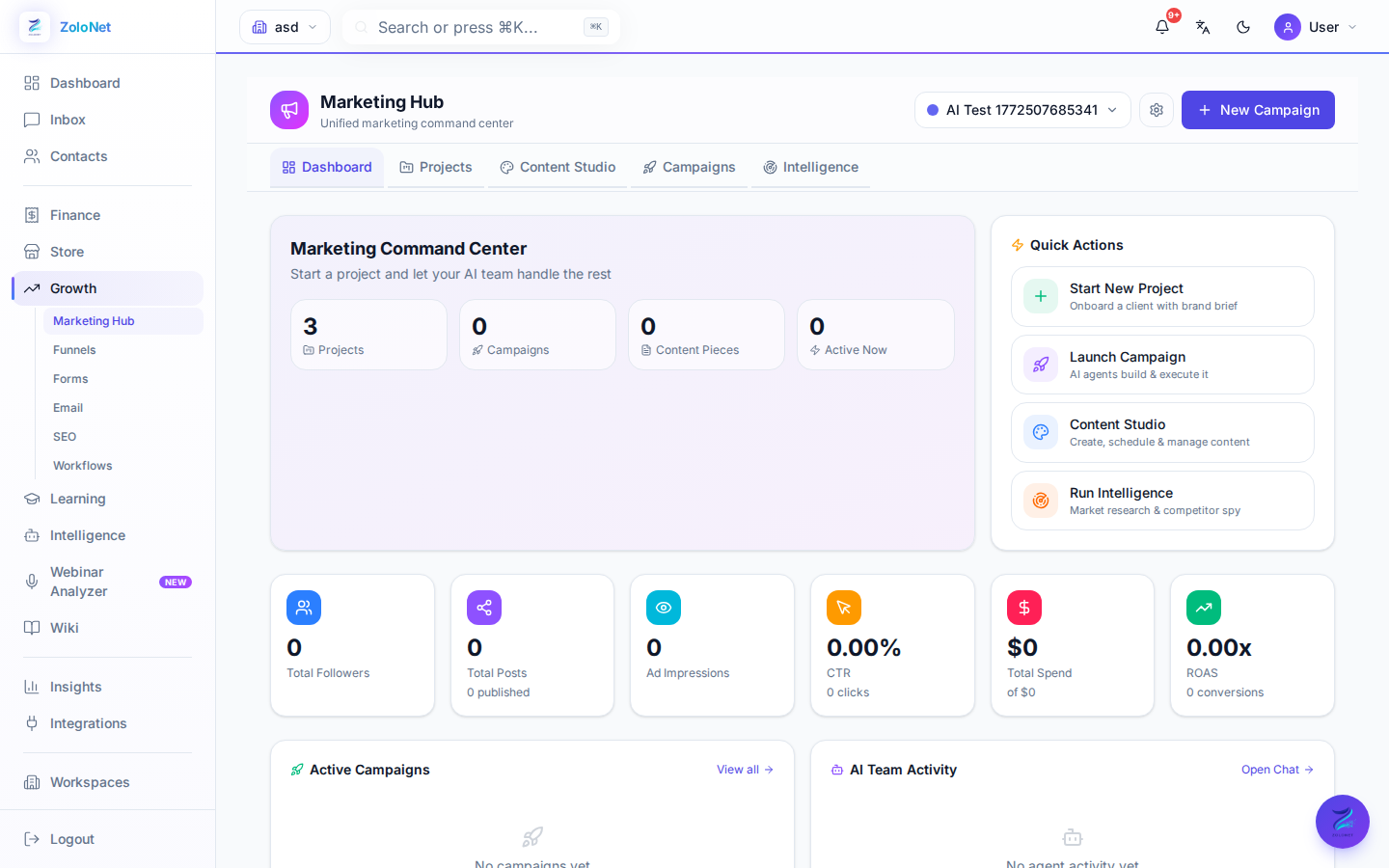Screen dimensions: 1389x868
Task: Click the Logout door icon
Action: pos(32,839)
